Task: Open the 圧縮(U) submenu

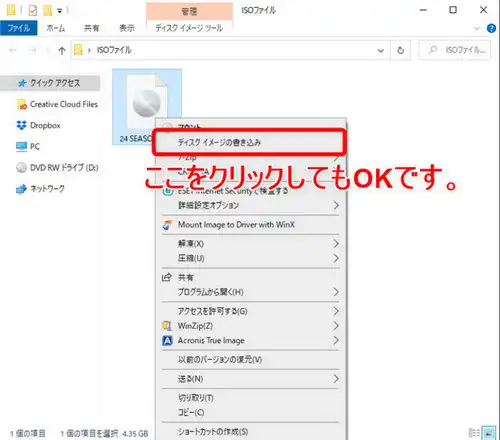Action: [250, 258]
